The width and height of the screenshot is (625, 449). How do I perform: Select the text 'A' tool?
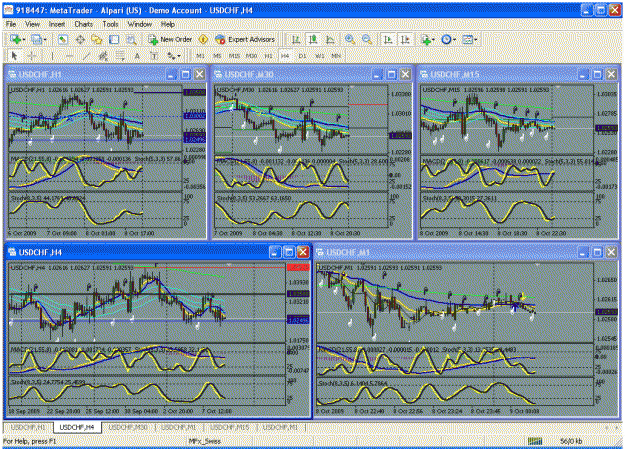click(x=137, y=56)
